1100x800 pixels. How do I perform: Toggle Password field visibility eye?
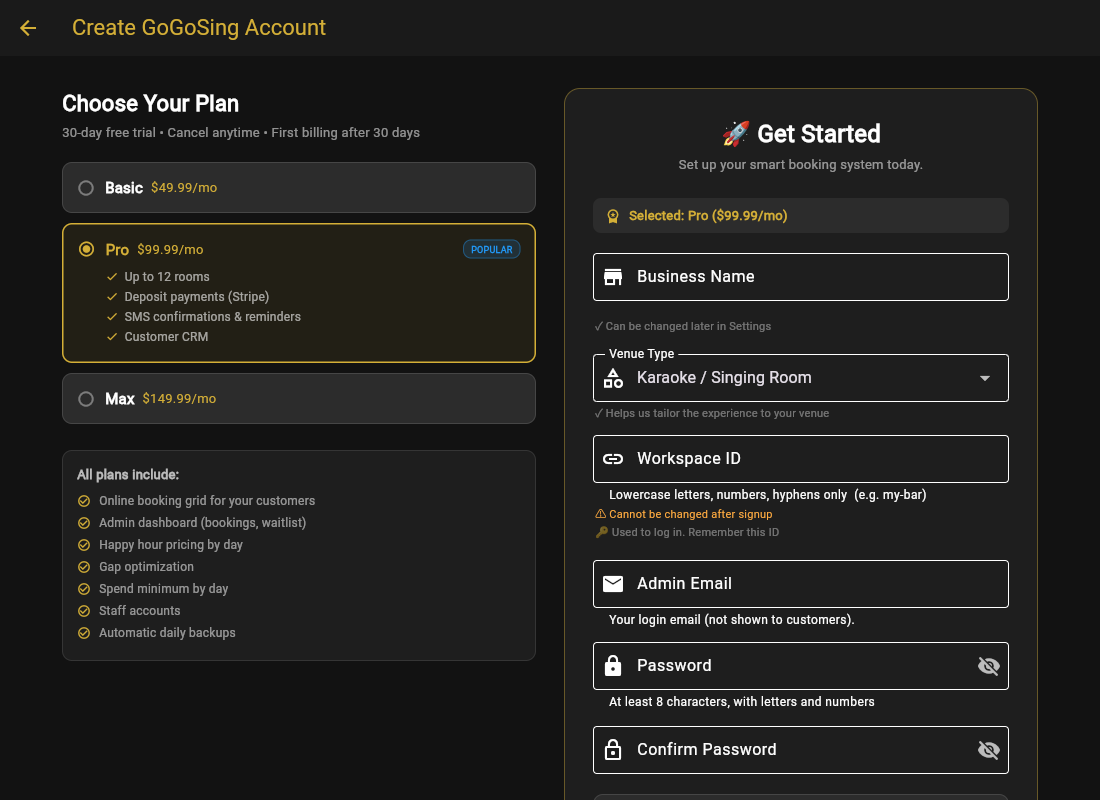(988, 666)
